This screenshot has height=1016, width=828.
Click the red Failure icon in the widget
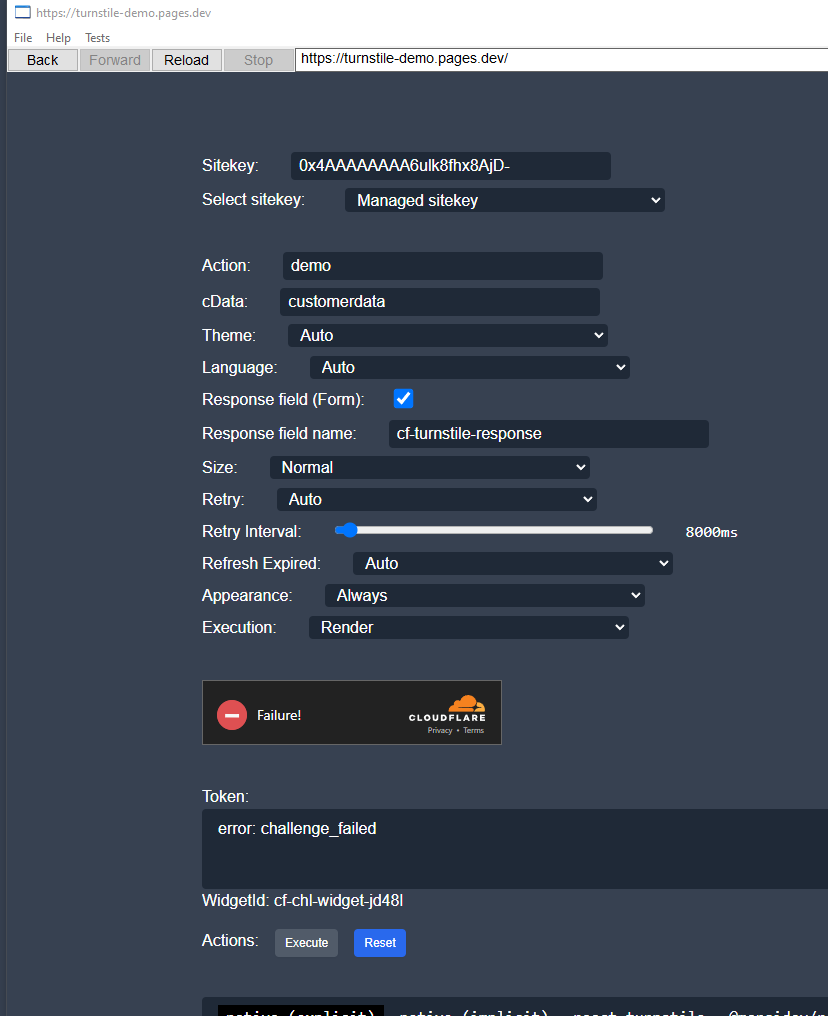point(231,714)
